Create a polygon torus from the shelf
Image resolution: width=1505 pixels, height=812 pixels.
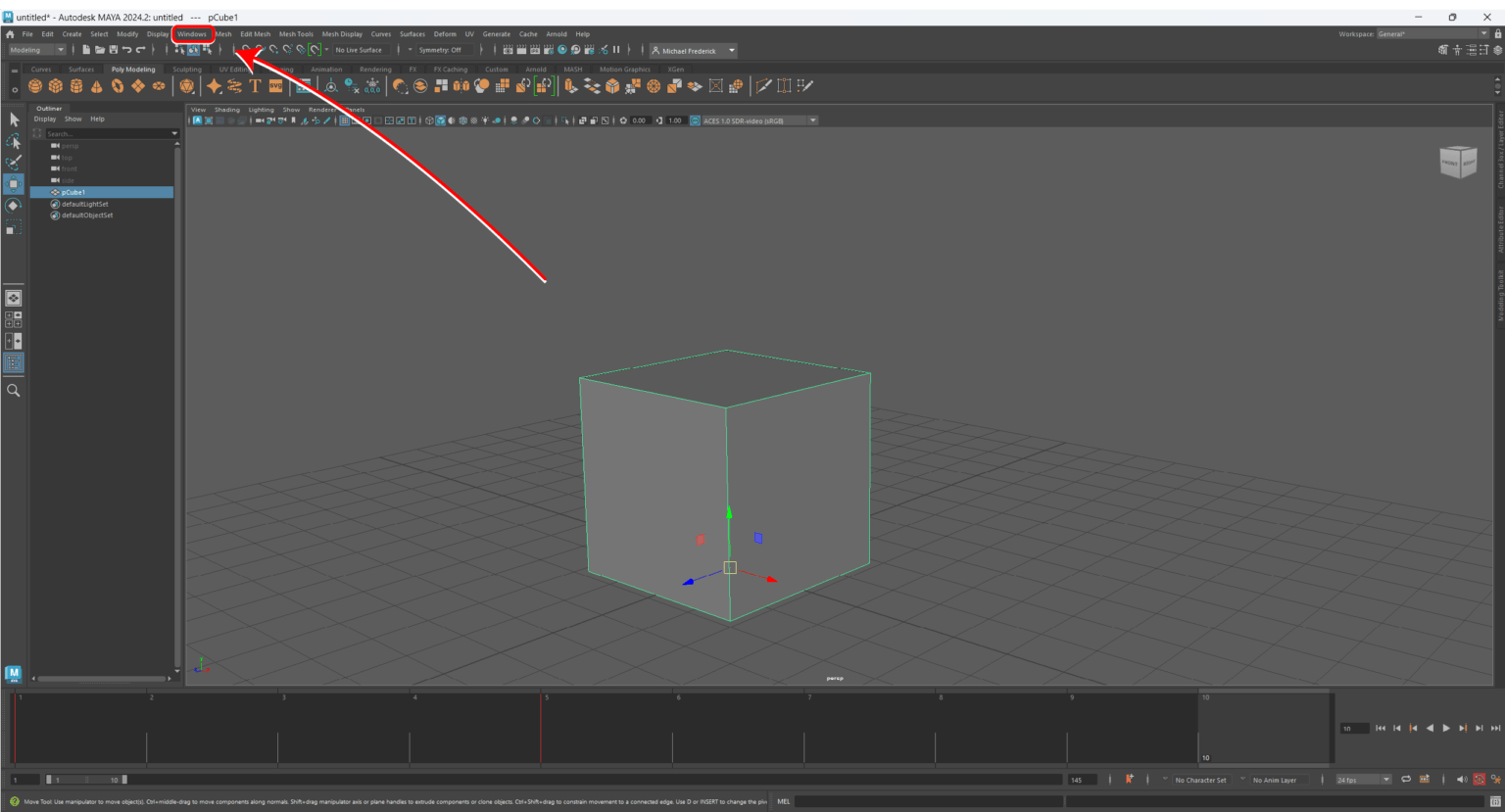pos(118,86)
